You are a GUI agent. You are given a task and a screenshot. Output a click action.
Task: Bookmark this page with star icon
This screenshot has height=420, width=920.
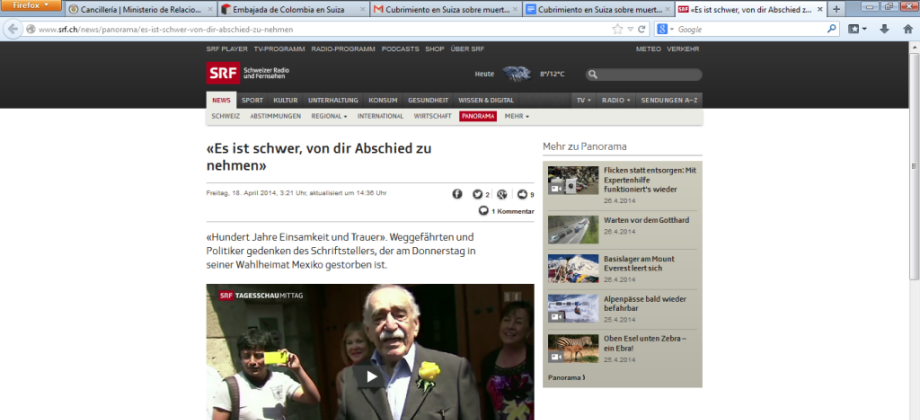(617, 29)
